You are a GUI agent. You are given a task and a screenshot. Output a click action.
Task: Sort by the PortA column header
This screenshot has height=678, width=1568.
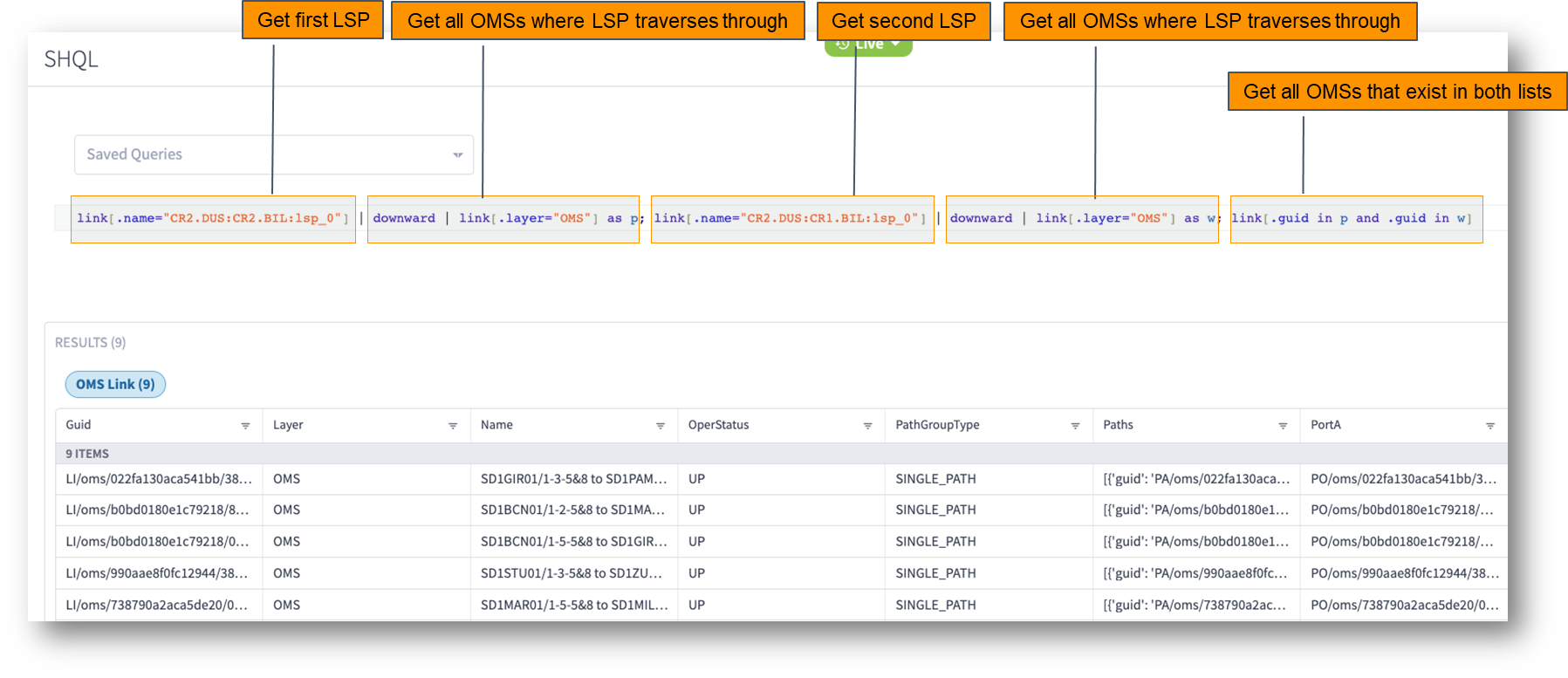[x=1325, y=425]
